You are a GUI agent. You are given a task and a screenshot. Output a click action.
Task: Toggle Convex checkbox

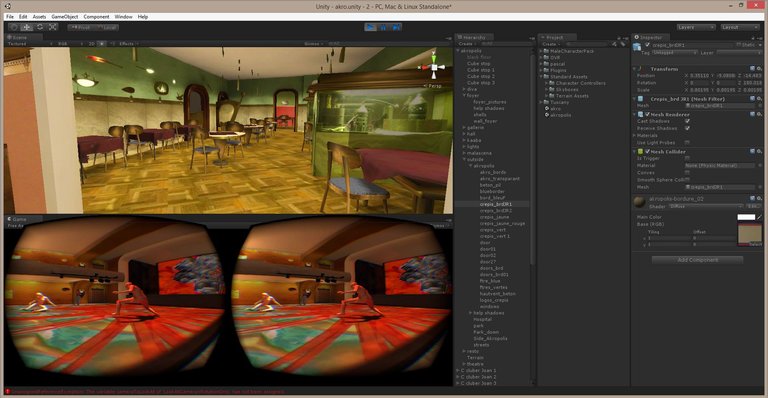point(687,172)
